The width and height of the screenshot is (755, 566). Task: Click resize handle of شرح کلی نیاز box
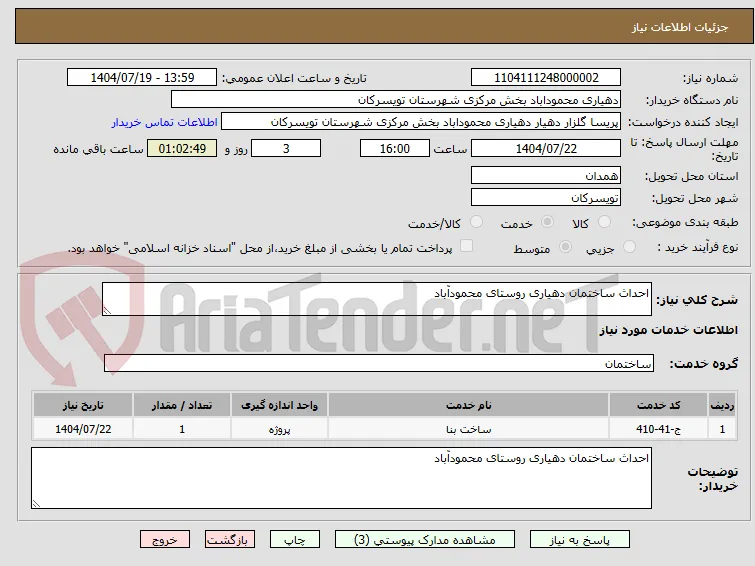point(107,311)
